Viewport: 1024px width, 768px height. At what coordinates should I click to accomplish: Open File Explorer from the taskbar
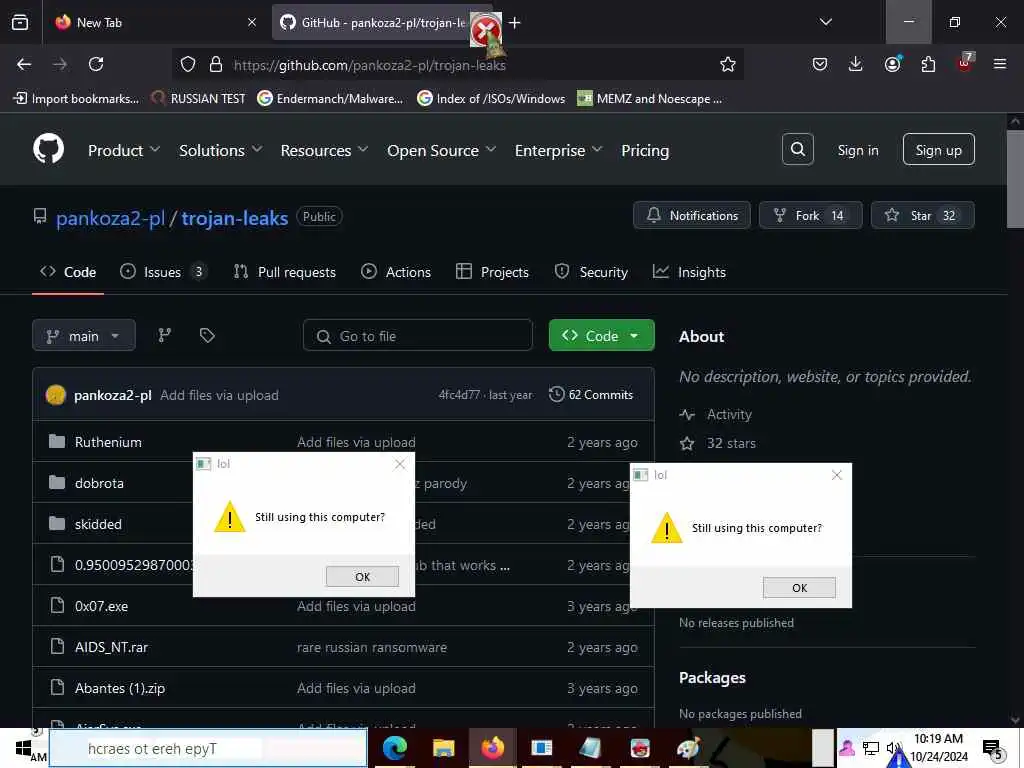(x=443, y=748)
